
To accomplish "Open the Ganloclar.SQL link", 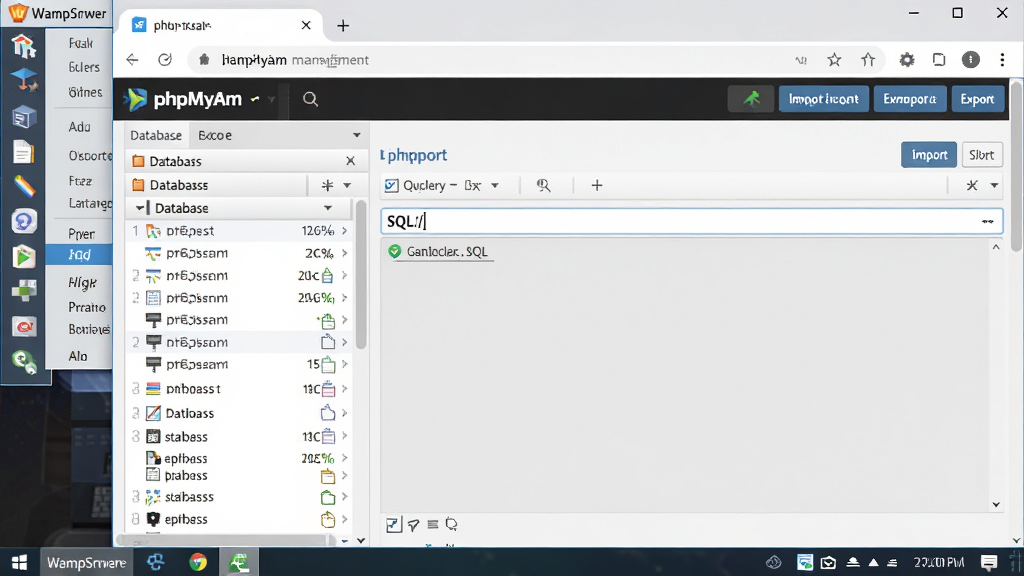I will tap(447, 251).
